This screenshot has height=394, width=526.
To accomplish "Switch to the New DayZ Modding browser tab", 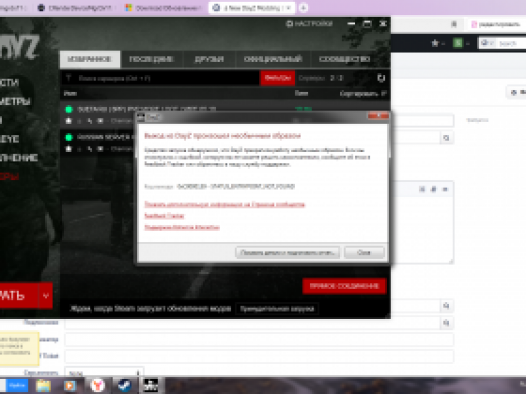I will (x=252, y=8).
